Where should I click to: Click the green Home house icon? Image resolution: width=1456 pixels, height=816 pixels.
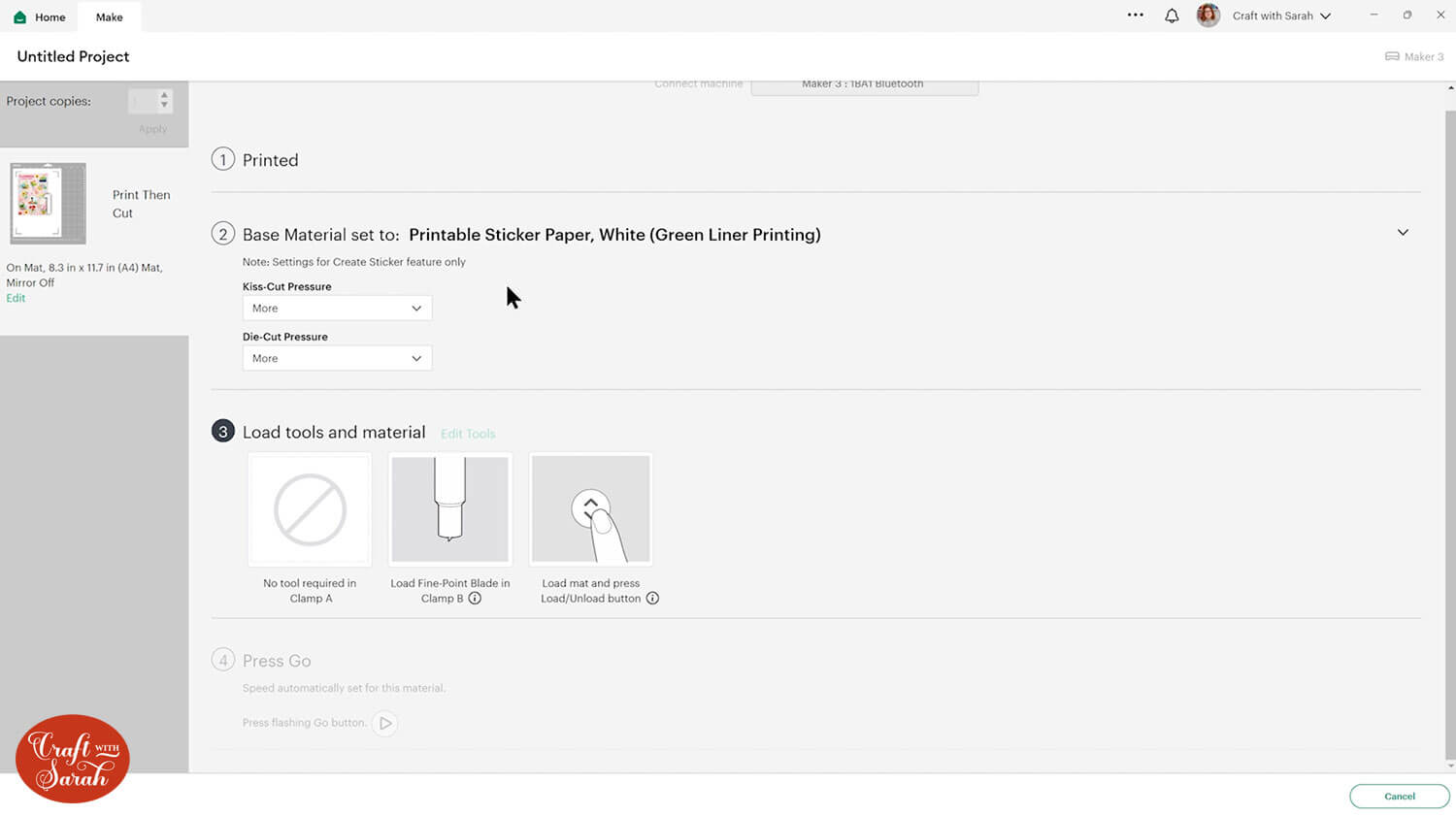pyautogui.click(x=19, y=17)
